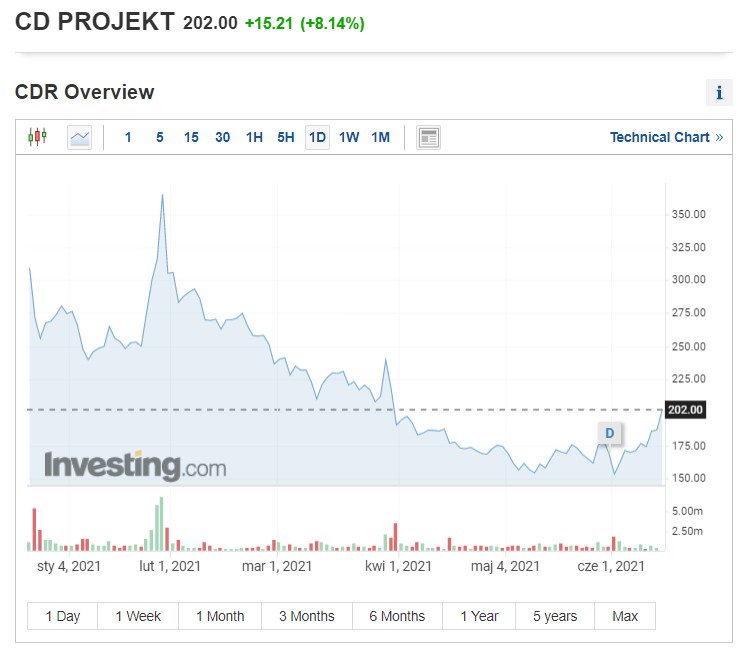Click the 'maj 4, 2021' date label
Image resolution: width=746 pixels, height=655 pixels.
tap(505, 566)
